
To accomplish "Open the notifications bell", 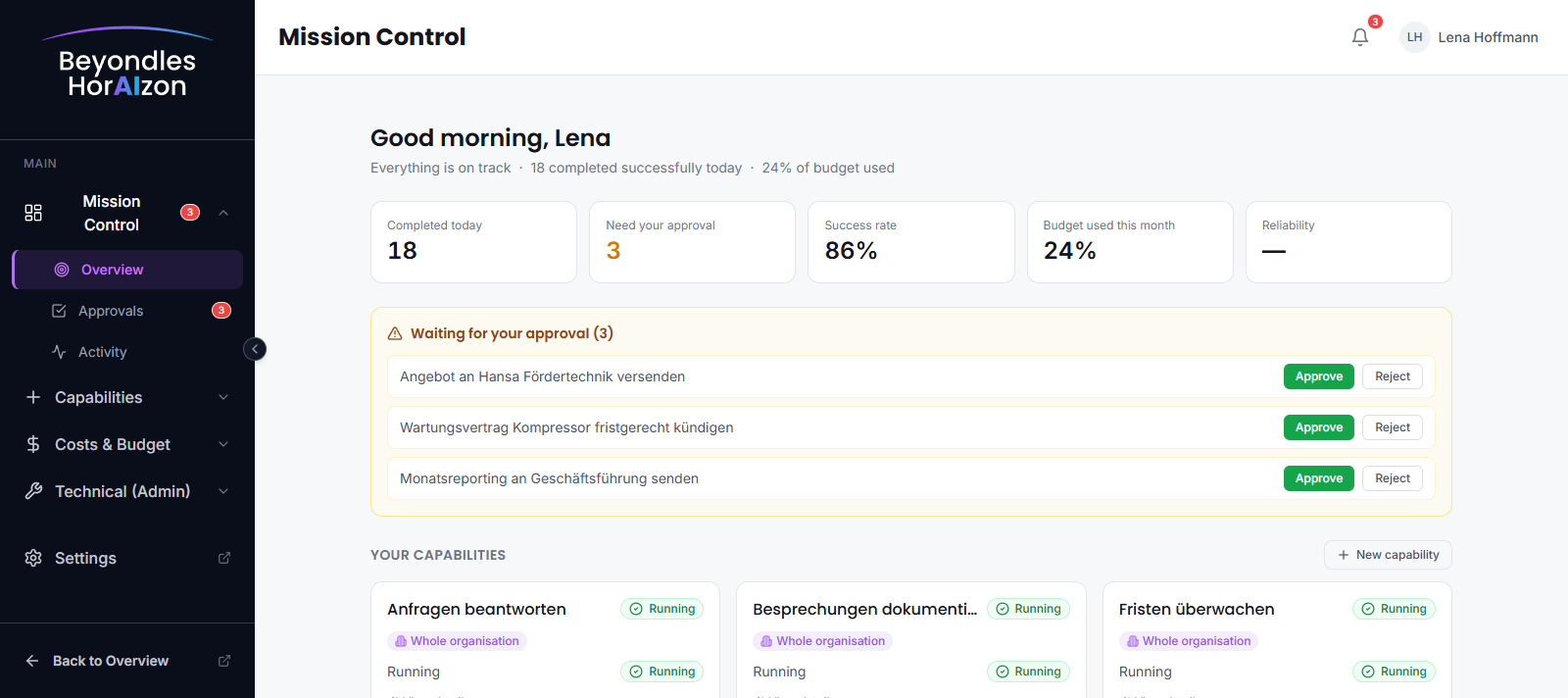I will [x=1360, y=37].
